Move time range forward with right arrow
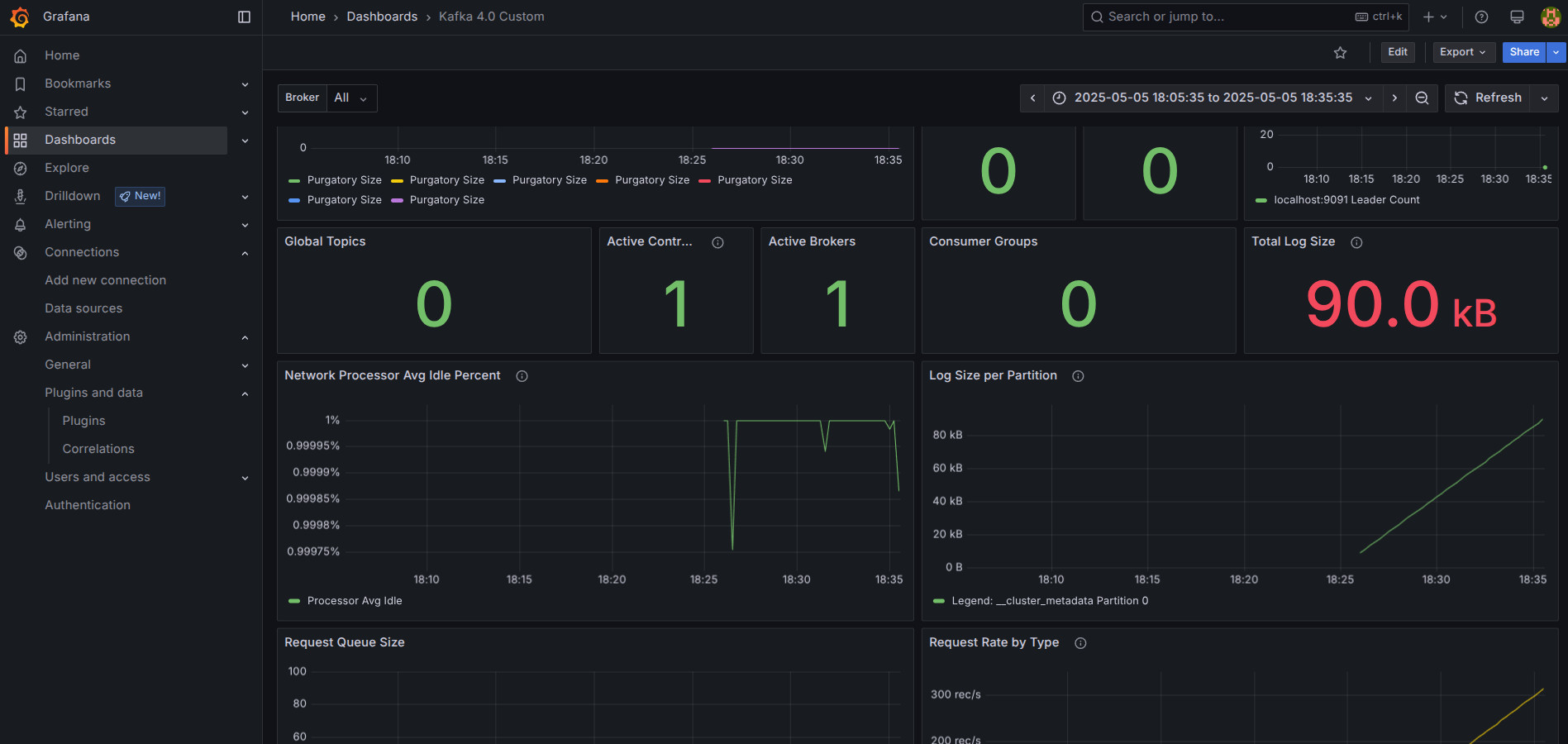This screenshot has width=1568, height=744. [1394, 98]
